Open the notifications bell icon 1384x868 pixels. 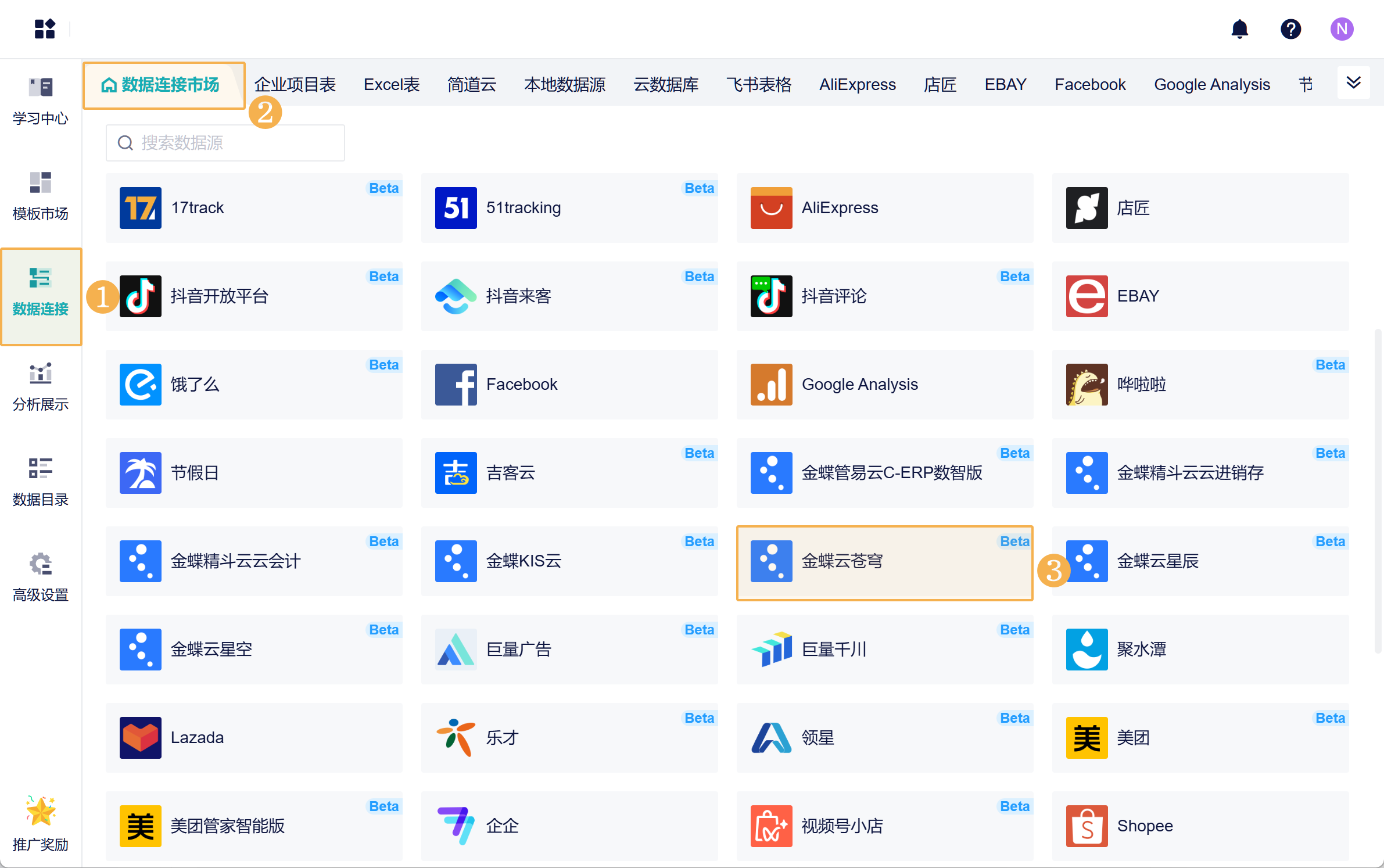tap(1239, 29)
